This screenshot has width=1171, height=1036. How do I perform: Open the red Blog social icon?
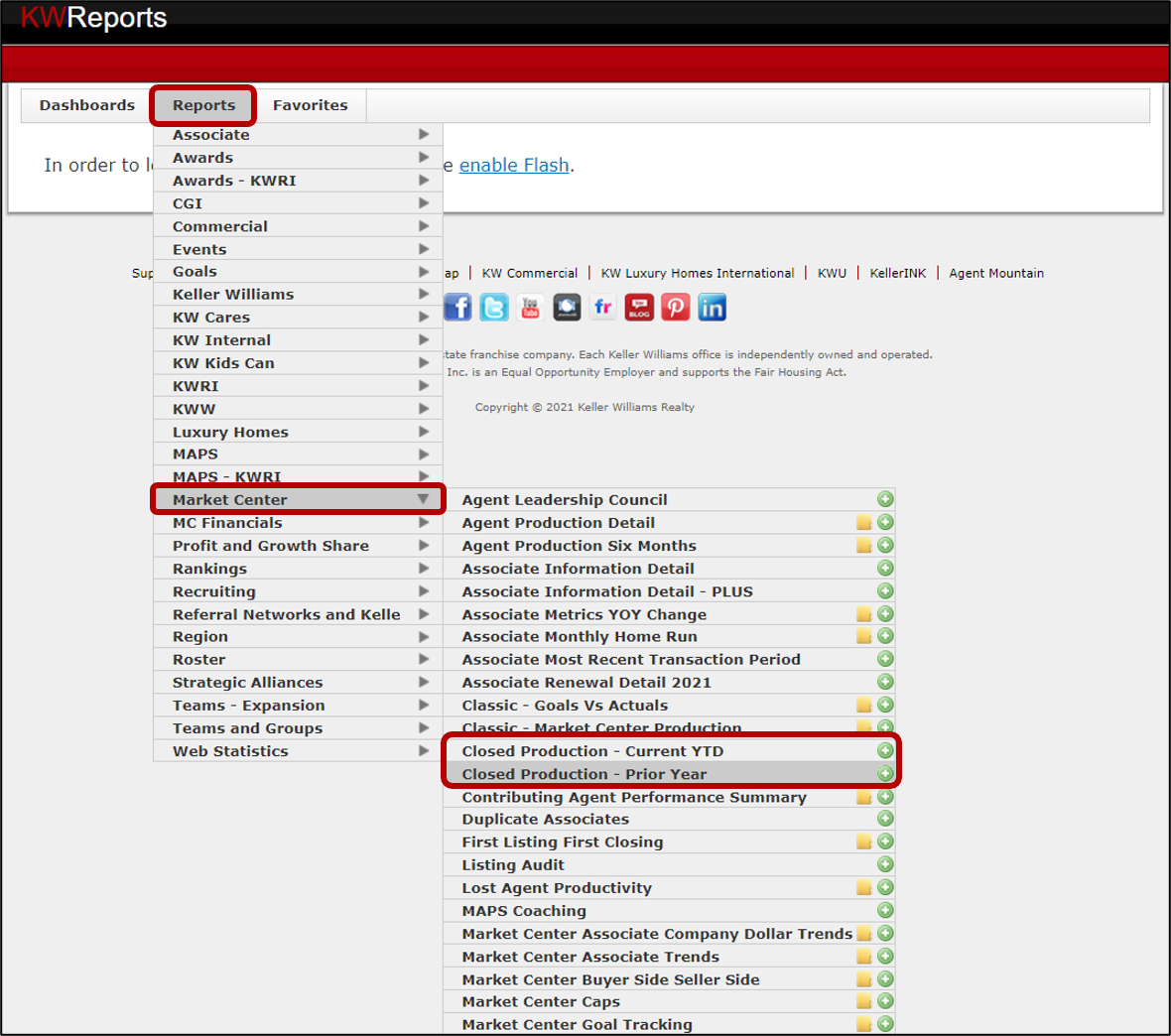click(639, 308)
